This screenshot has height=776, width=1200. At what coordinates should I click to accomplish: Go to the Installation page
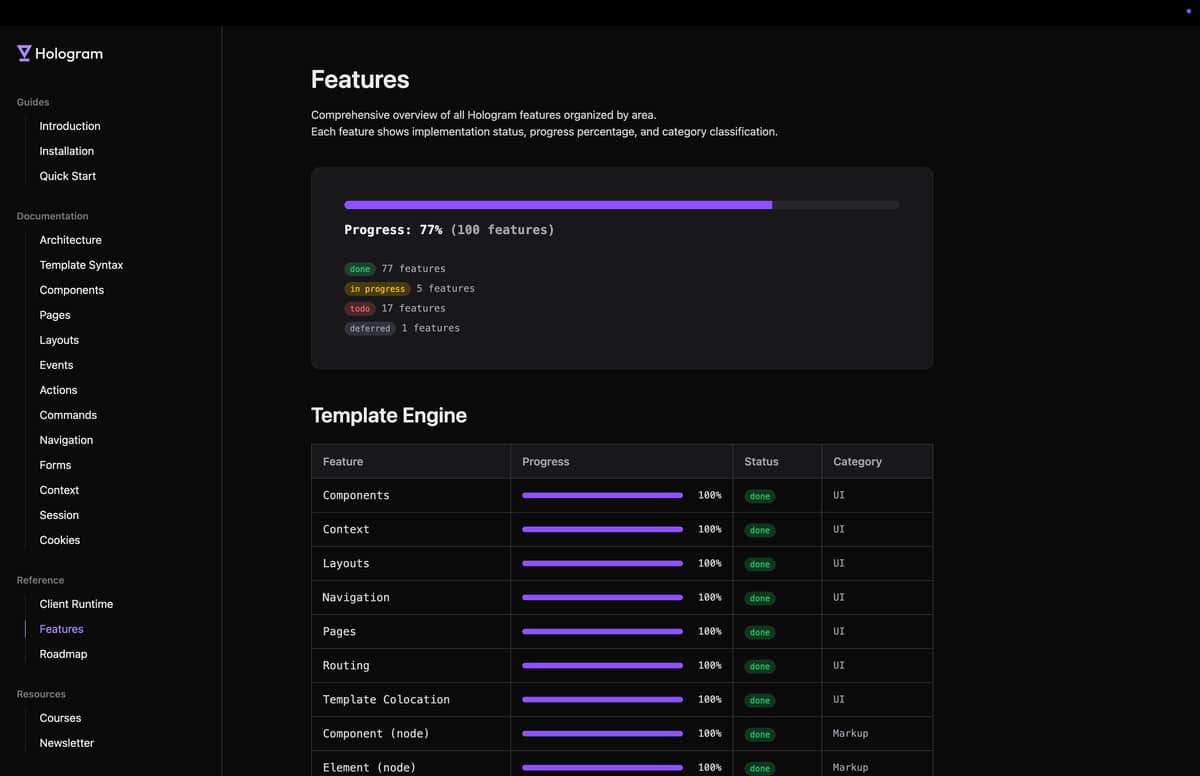[x=67, y=151]
